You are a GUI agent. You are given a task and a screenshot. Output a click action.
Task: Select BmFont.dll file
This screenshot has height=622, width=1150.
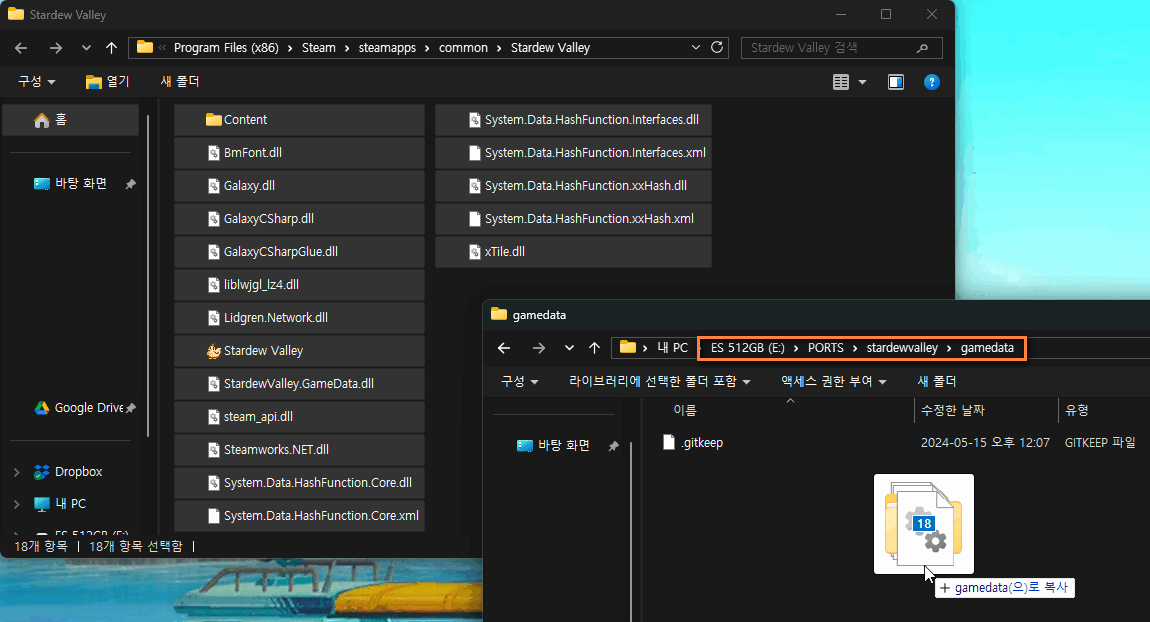pyautogui.click(x=299, y=153)
